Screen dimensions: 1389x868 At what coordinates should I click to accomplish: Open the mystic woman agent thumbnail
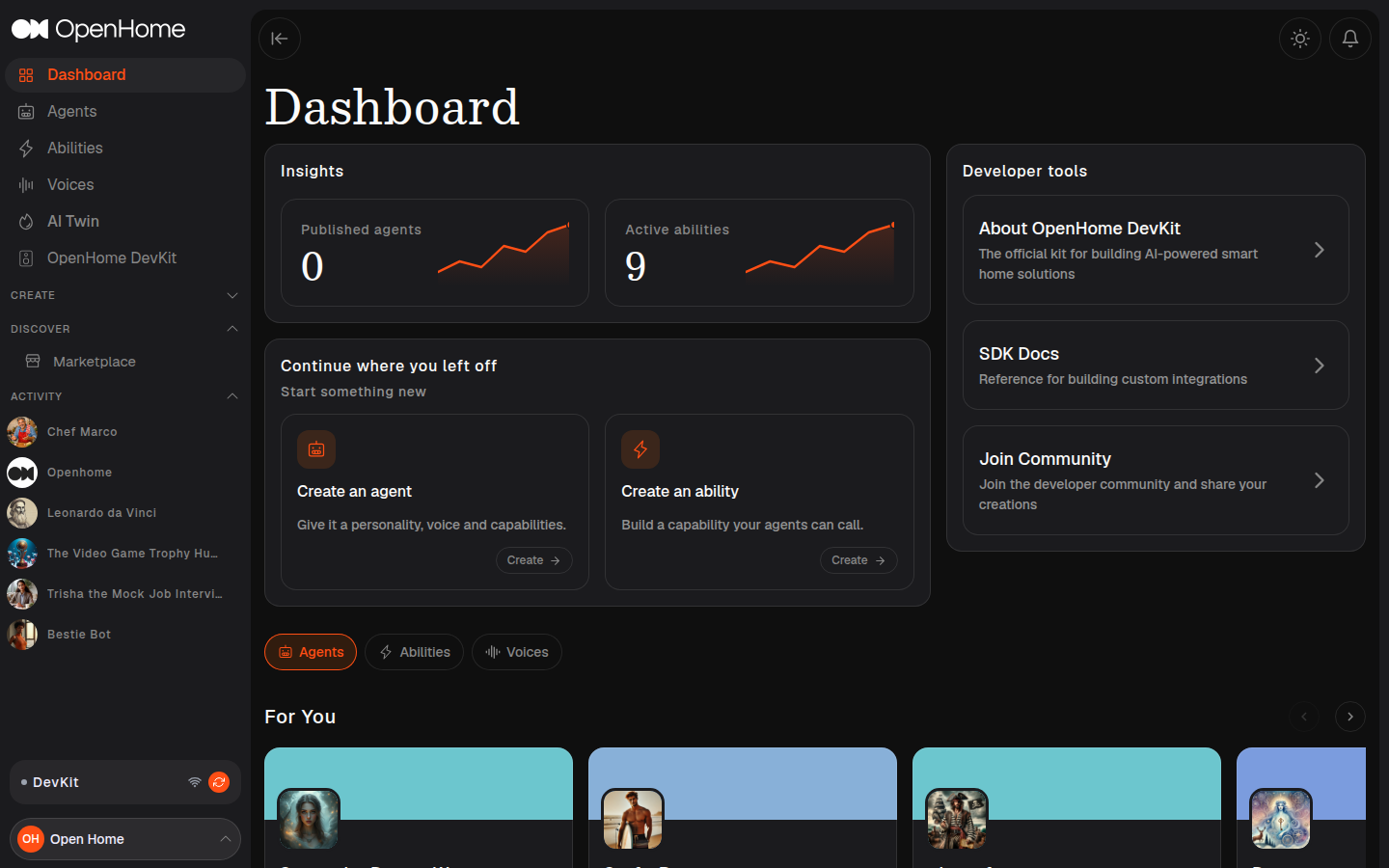(x=309, y=819)
